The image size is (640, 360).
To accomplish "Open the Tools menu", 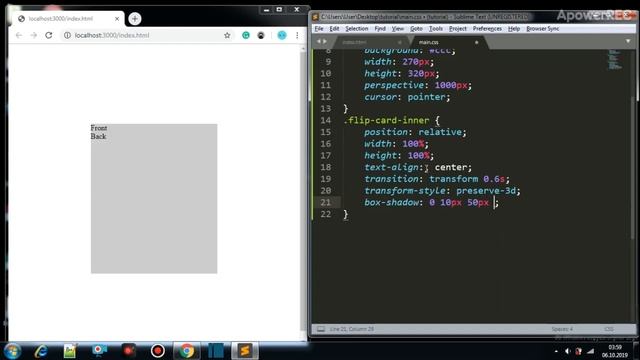I will point(436,29).
